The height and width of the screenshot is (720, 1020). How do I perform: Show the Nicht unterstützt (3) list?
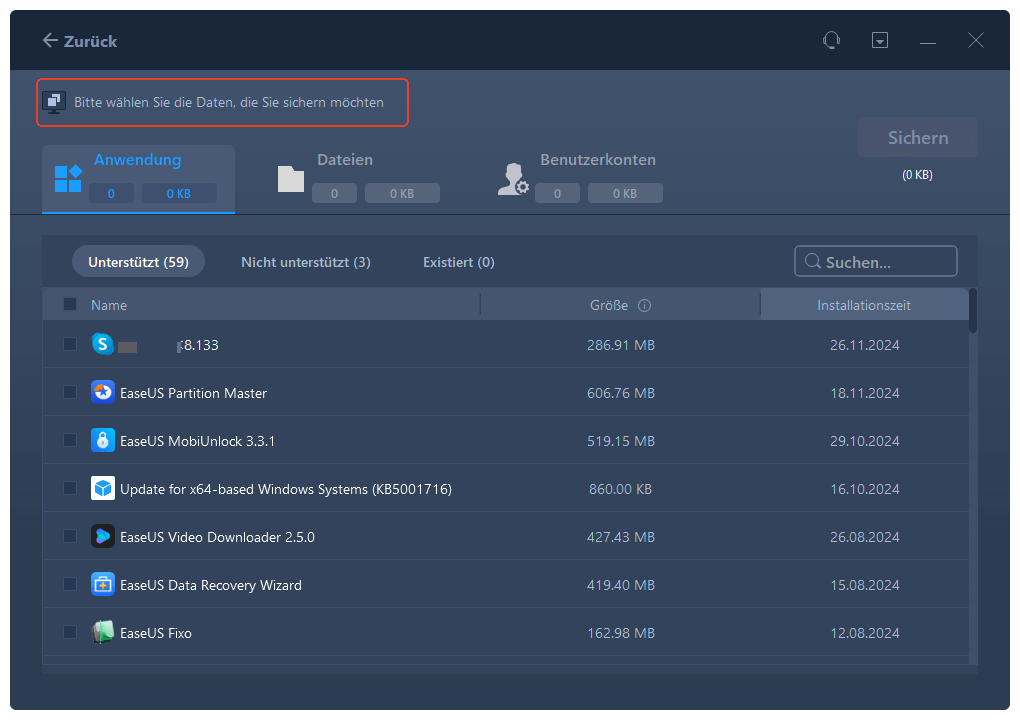click(x=306, y=262)
